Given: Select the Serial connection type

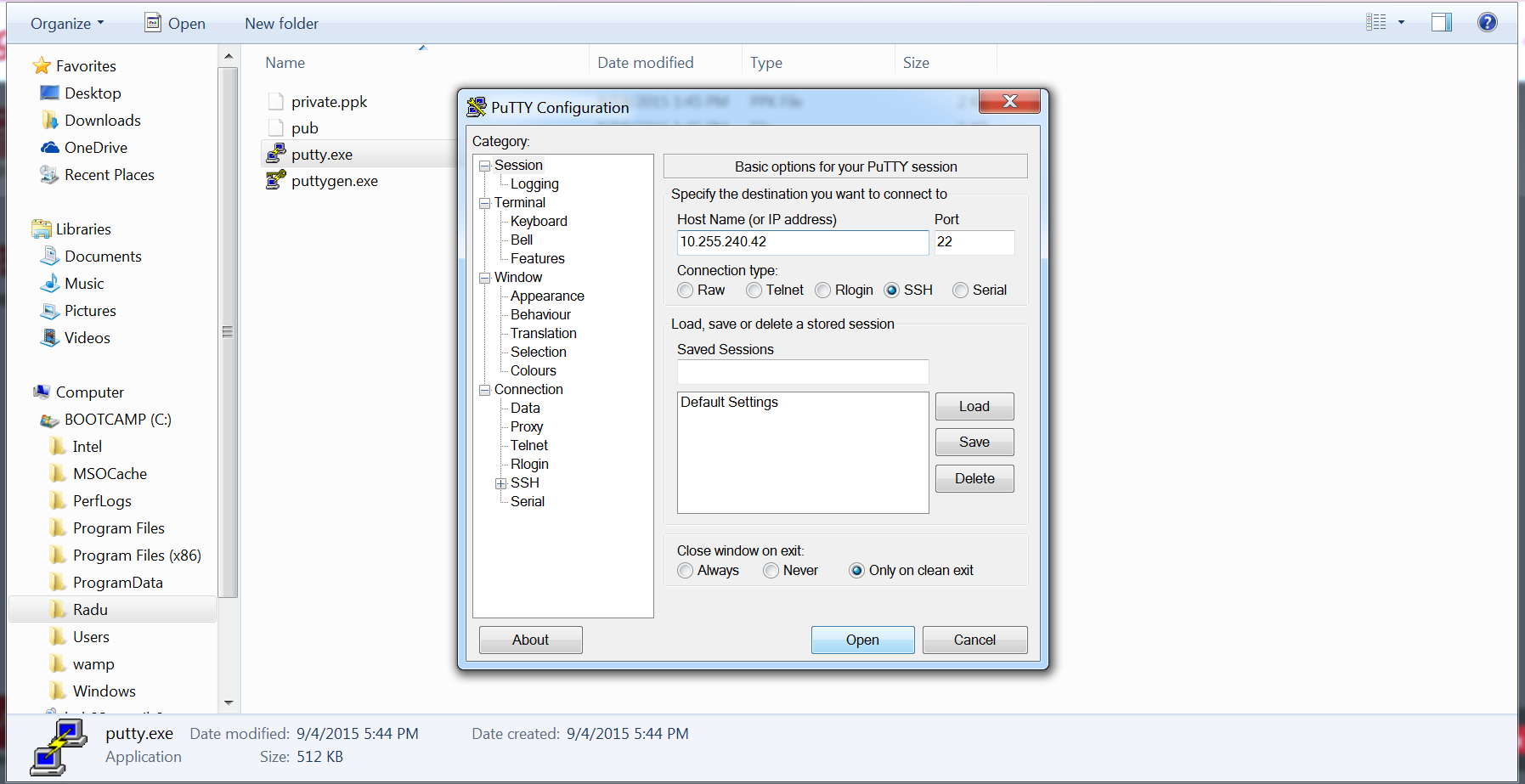Looking at the screenshot, I should point(960,290).
